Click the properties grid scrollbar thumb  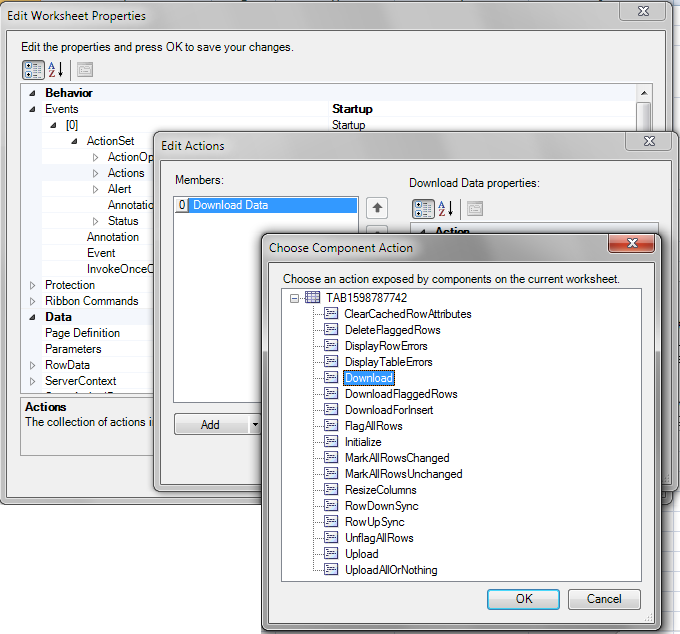pos(644,116)
